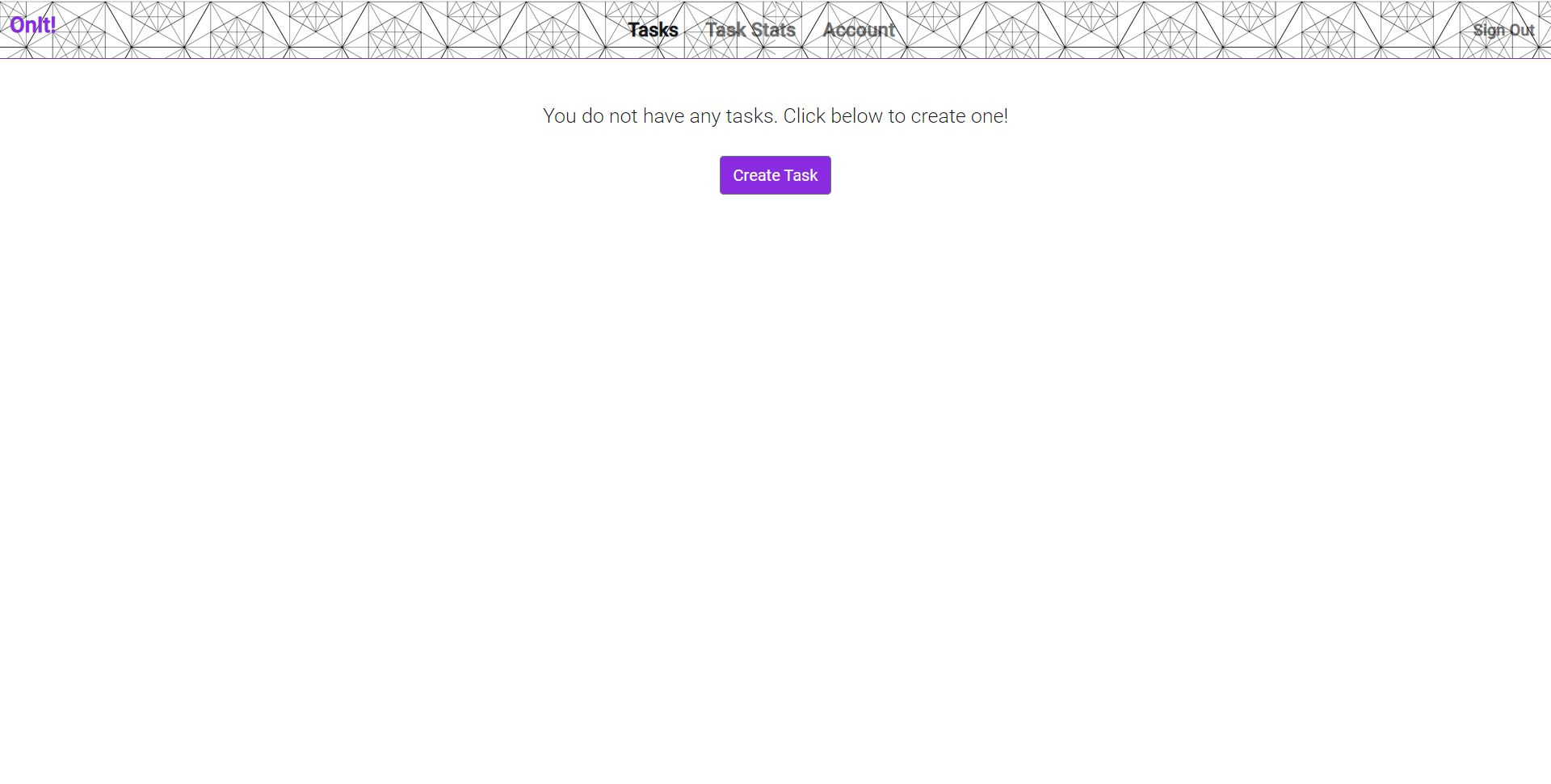
Task: Go home via the purple OnIt! brand
Action: (x=32, y=25)
